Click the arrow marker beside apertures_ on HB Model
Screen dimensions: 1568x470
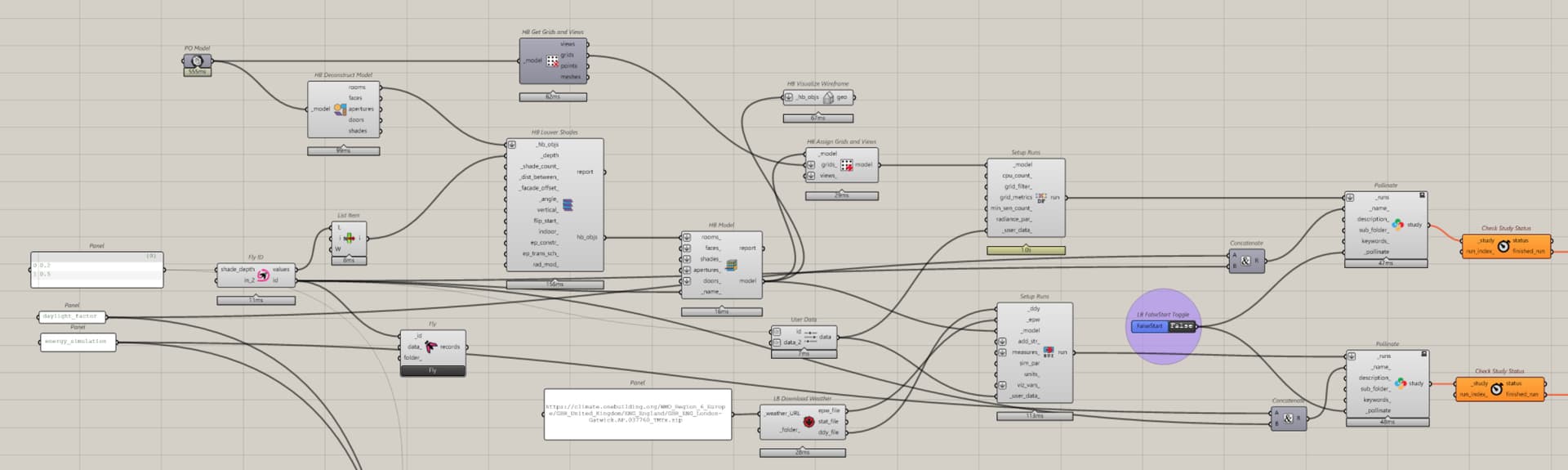click(687, 270)
